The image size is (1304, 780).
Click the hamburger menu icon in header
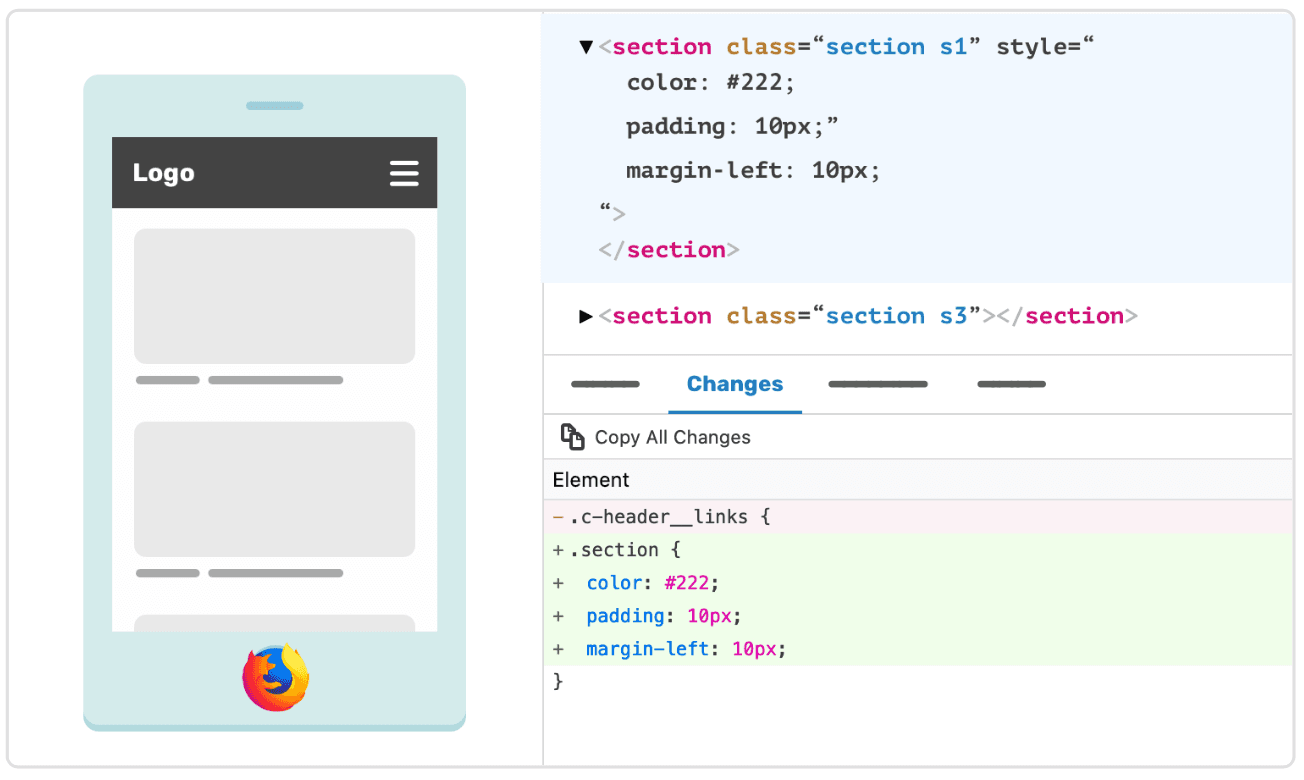404,173
